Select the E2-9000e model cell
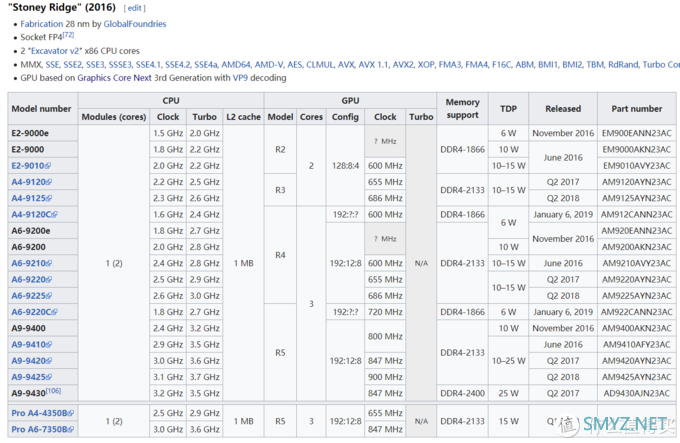 [x=42, y=134]
